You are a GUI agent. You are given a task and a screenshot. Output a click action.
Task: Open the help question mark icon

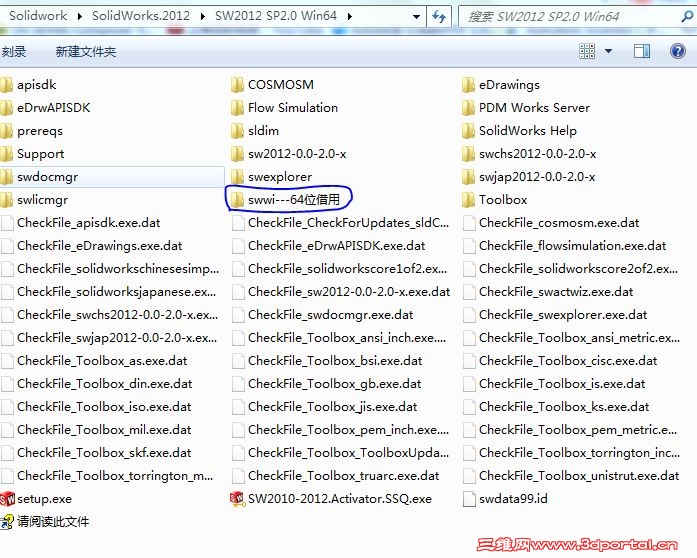[677, 52]
